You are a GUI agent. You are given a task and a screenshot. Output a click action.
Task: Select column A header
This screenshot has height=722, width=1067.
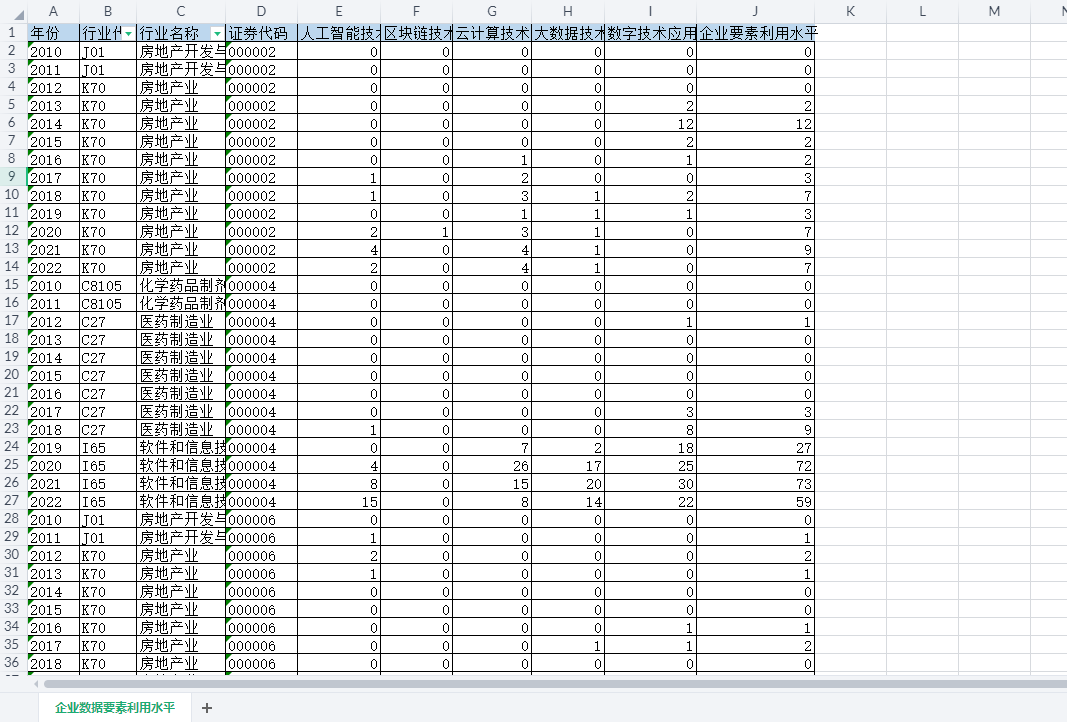[53, 11]
